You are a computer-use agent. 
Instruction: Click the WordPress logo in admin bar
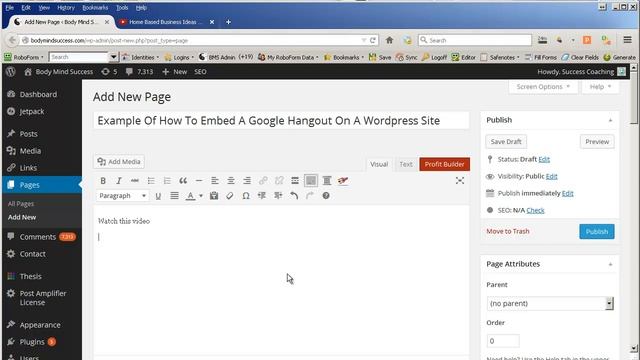click(11, 72)
